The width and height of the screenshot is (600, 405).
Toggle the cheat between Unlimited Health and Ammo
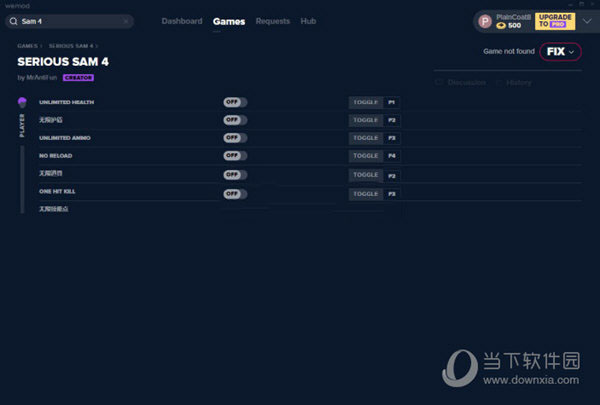coord(235,120)
